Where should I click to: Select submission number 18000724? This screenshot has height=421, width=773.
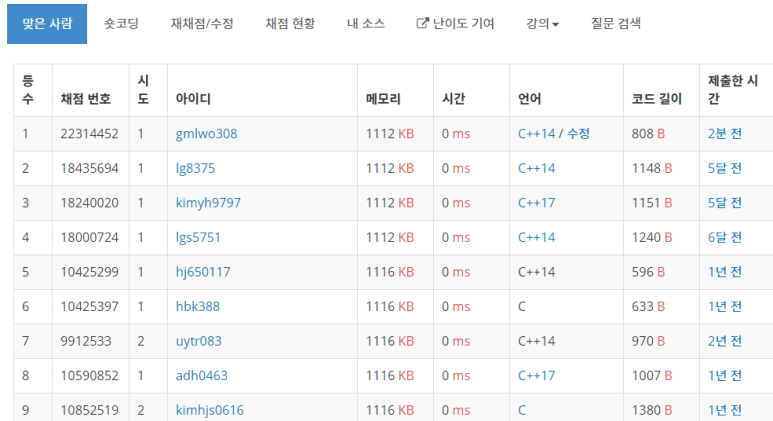click(x=89, y=237)
